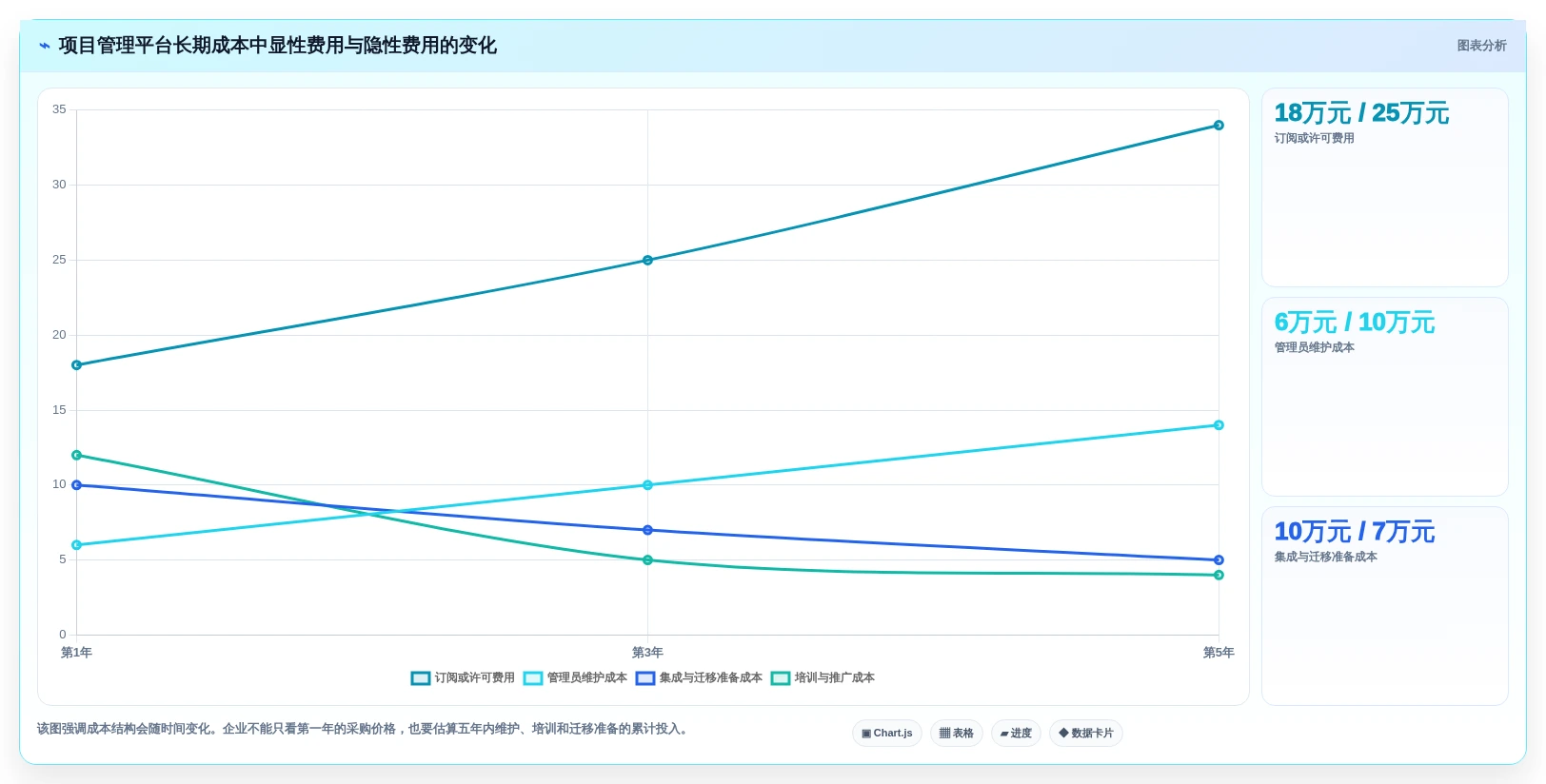Click the 订阅或许可费用 card caption
This screenshot has height=784, width=1546.
[1314, 139]
